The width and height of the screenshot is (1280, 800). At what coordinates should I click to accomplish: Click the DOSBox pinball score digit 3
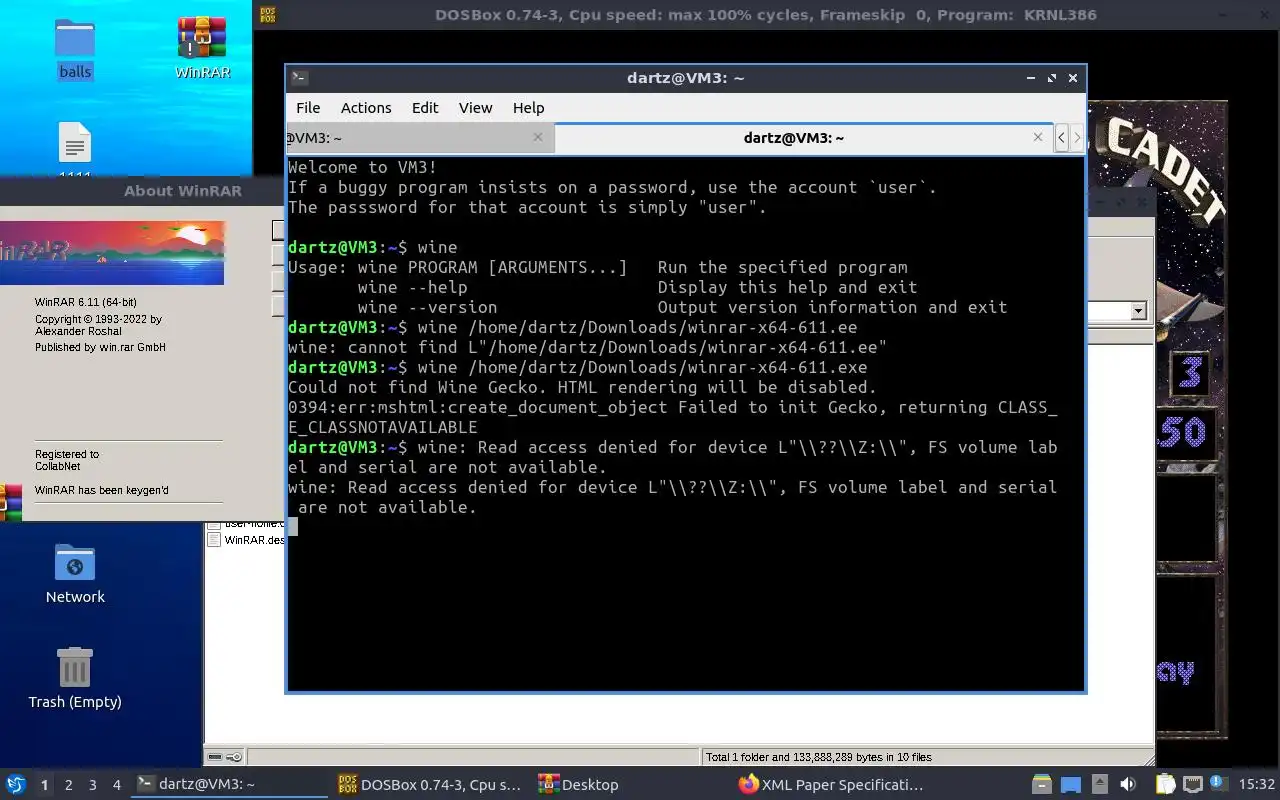(1190, 373)
